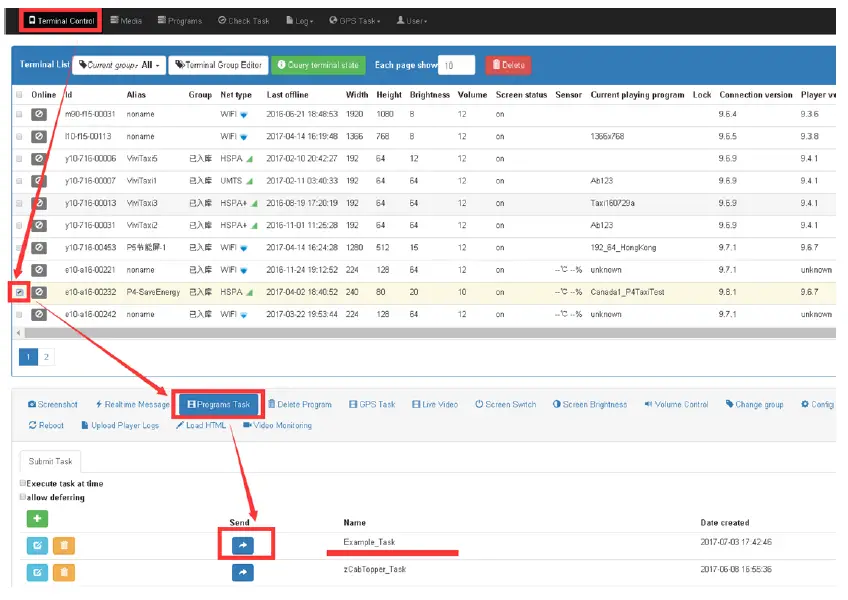
Task: Open the Media menu item
Action: pyautogui.click(x=126, y=20)
